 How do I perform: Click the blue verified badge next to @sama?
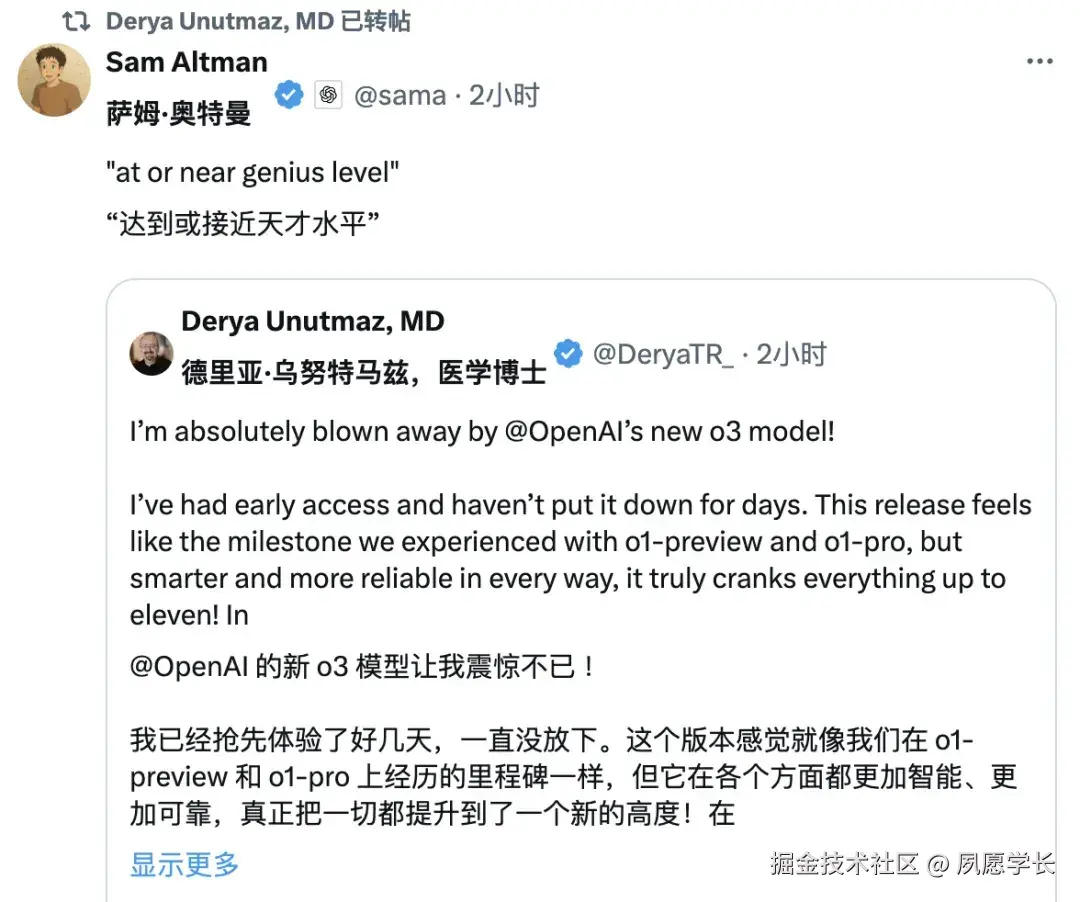pyautogui.click(x=289, y=94)
